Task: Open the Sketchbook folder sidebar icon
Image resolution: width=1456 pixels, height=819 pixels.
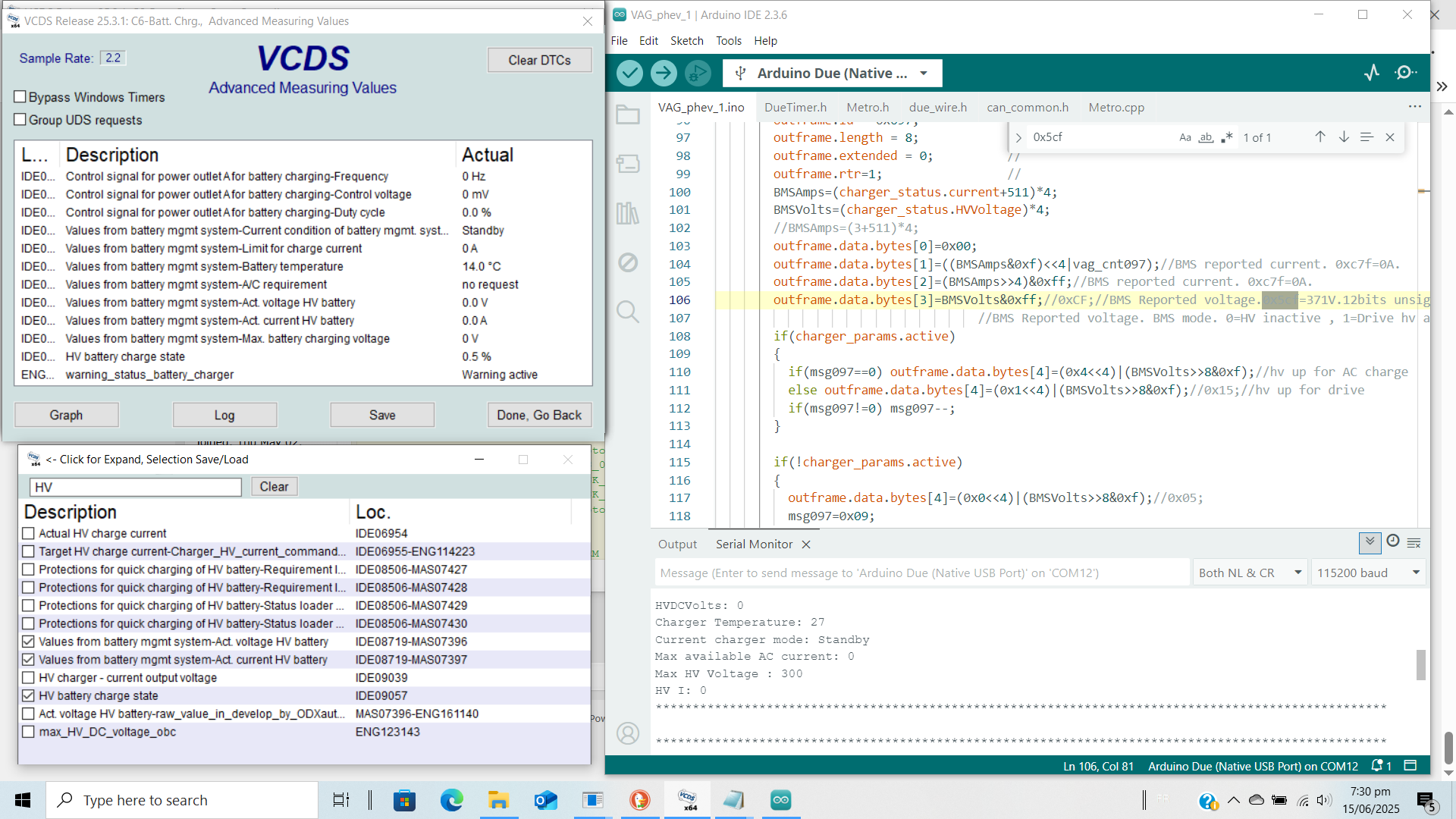Action: [628, 115]
